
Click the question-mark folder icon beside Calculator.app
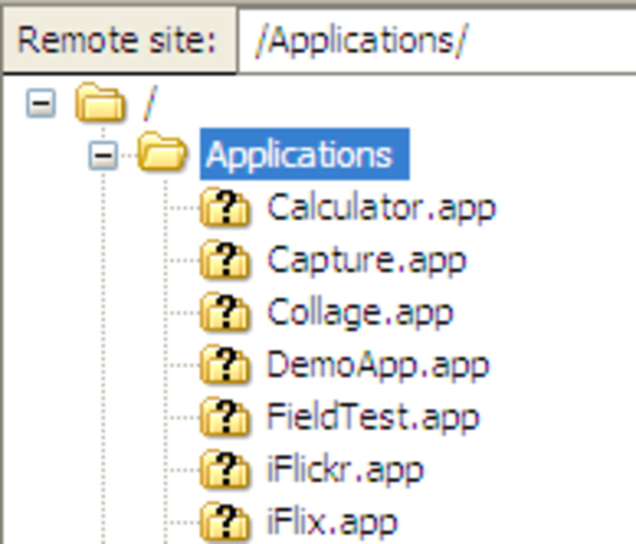coord(225,208)
